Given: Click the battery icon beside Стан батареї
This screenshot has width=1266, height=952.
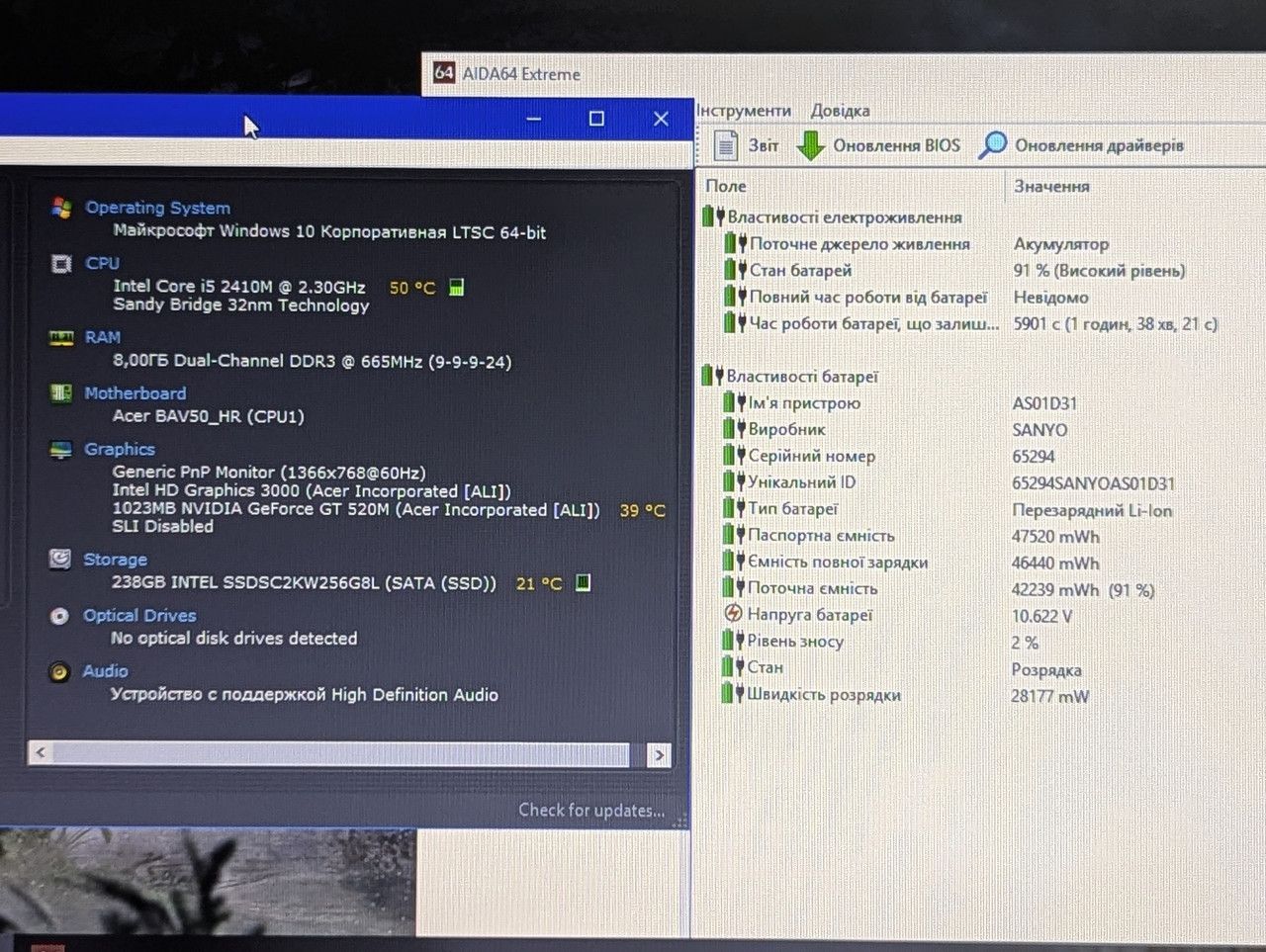Looking at the screenshot, I should pyautogui.click(x=735, y=270).
